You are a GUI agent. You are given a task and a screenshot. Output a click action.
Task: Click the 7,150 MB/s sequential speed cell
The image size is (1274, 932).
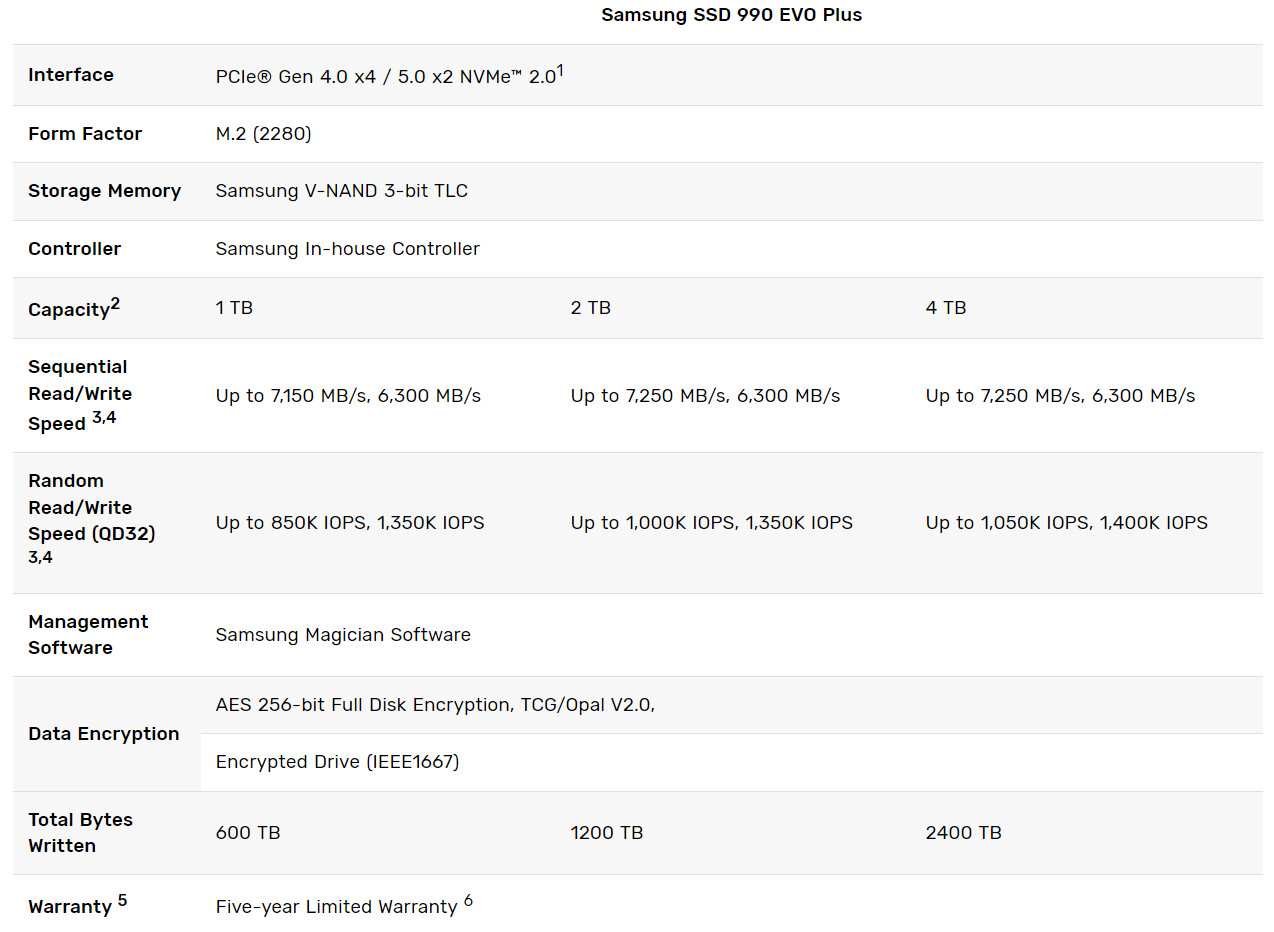point(348,396)
